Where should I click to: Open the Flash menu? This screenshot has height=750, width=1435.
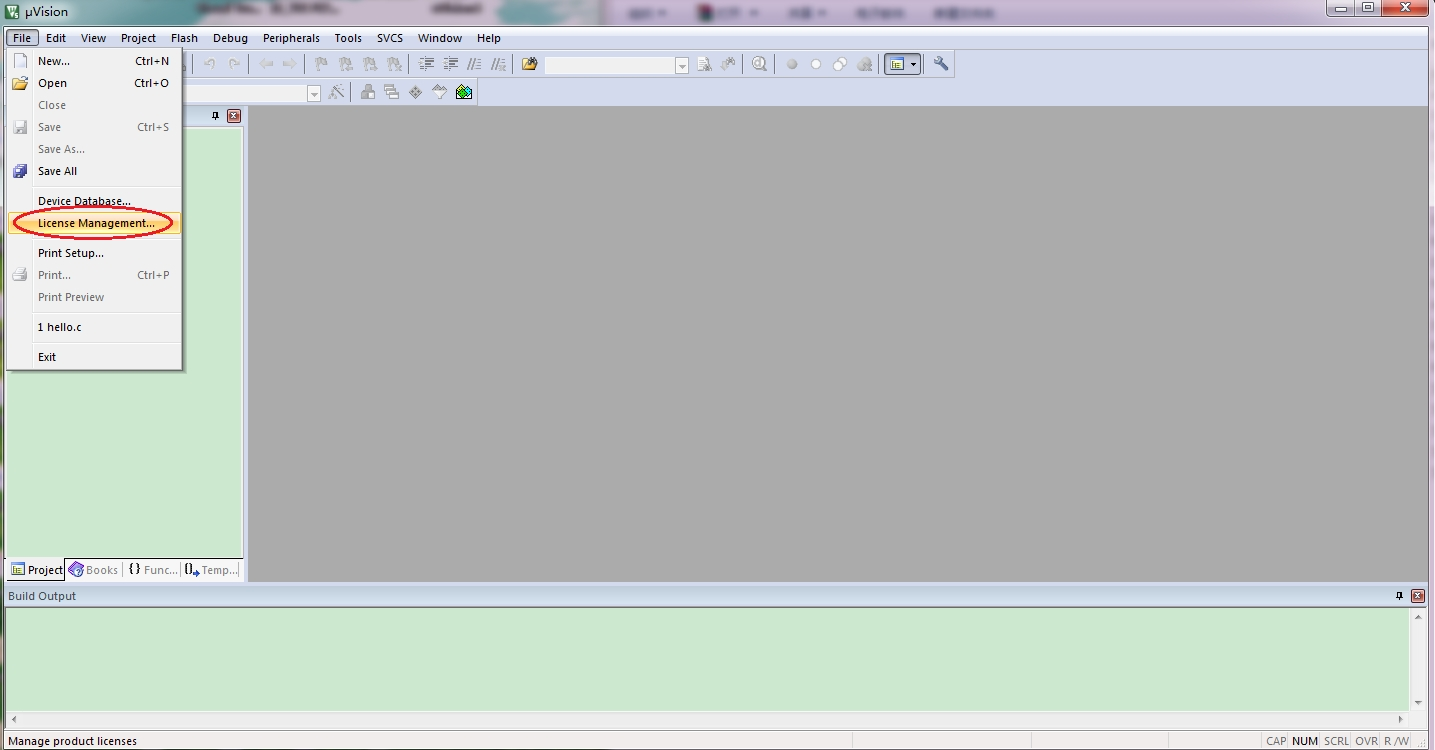pyautogui.click(x=184, y=38)
